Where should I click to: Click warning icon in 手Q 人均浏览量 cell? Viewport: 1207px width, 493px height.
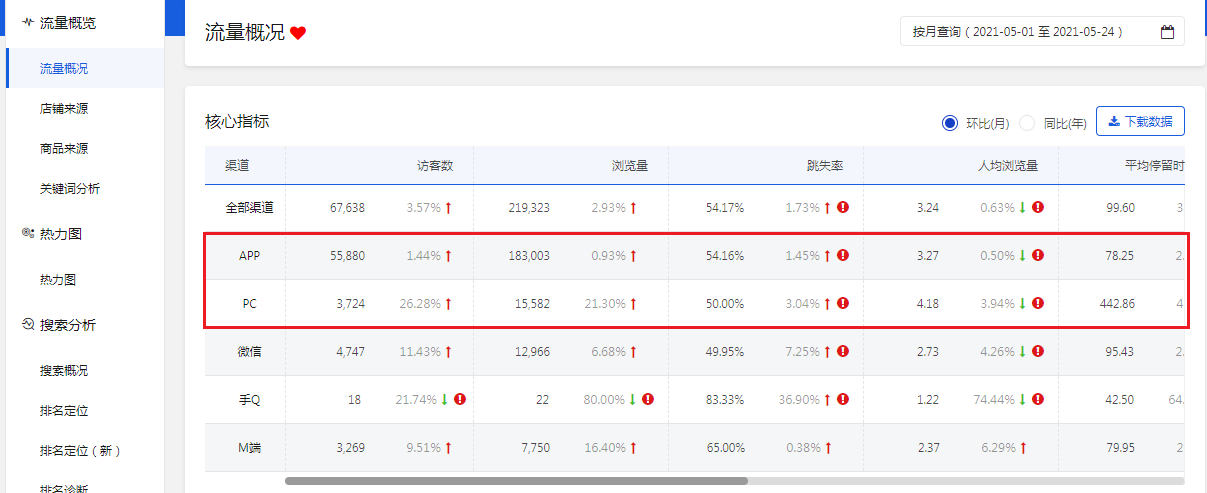coord(1038,400)
